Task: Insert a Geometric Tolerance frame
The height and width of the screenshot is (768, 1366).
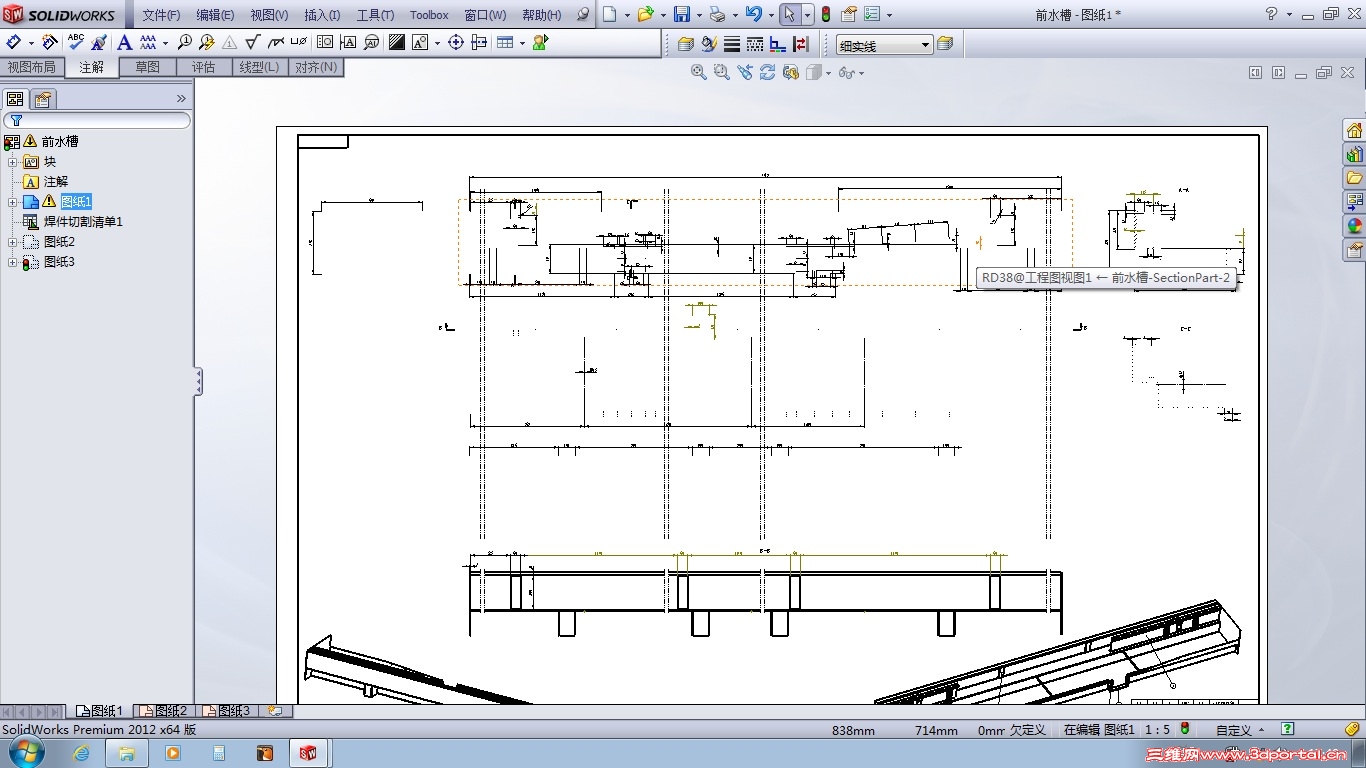Action: tap(325, 42)
